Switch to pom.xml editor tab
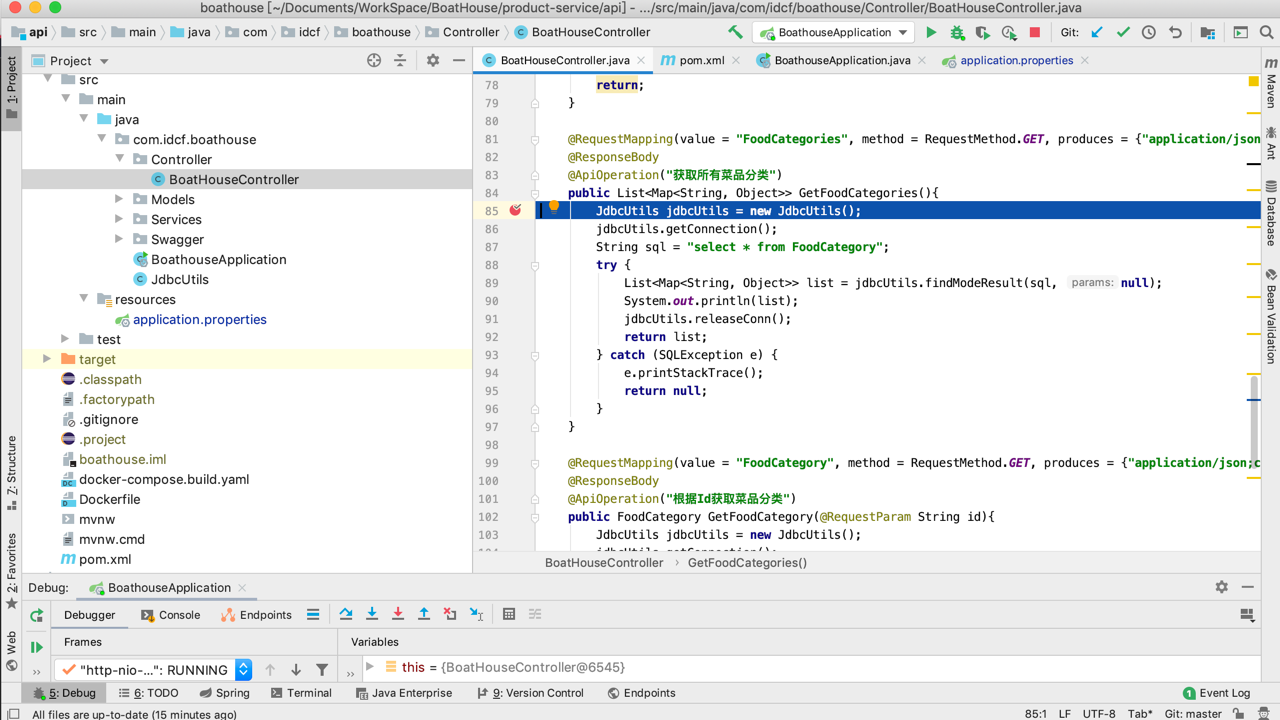Image resolution: width=1280 pixels, height=720 pixels. (x=701, y=60)
